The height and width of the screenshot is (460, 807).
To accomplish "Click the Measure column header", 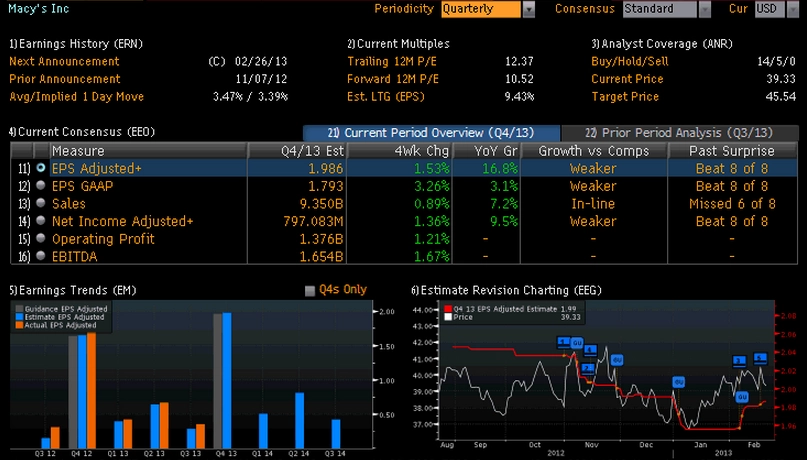I will tap(148, 151).
